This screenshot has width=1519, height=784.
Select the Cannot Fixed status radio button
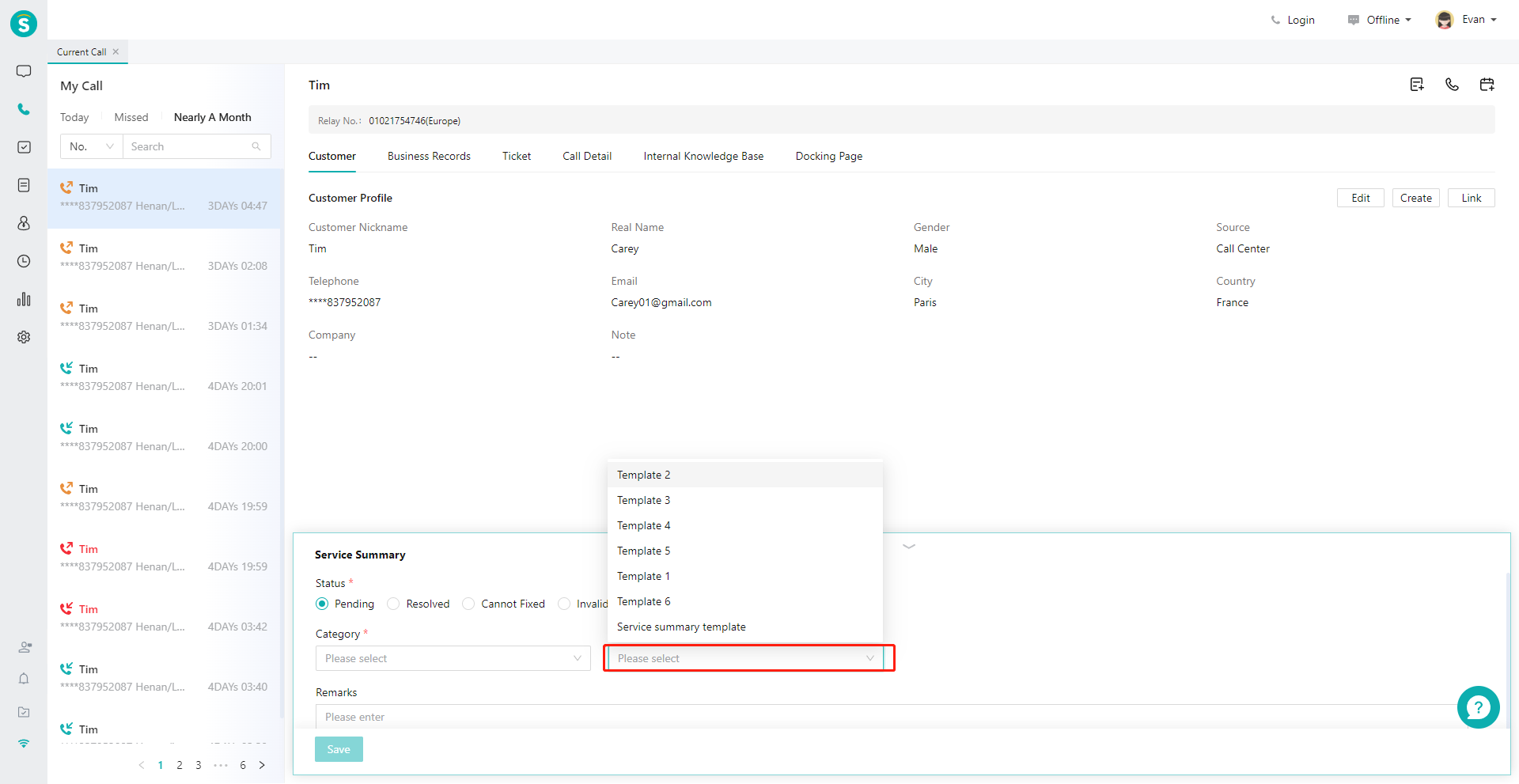pyautogui.click(x=468, y=604)
